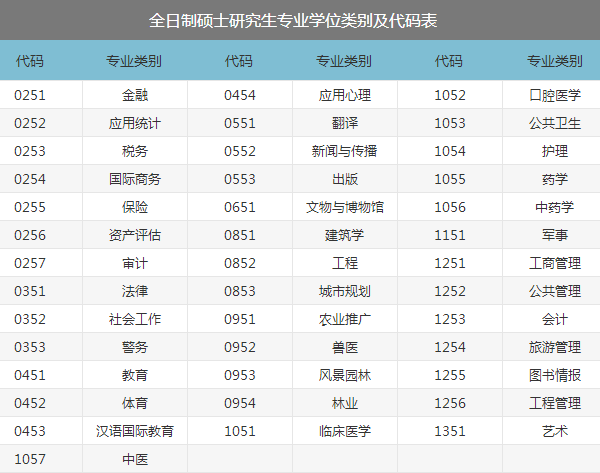Select the 新闻与传播 entry
Image resolution: width=600 pixels, height=473 pixels.
click(x=344, y=152)
